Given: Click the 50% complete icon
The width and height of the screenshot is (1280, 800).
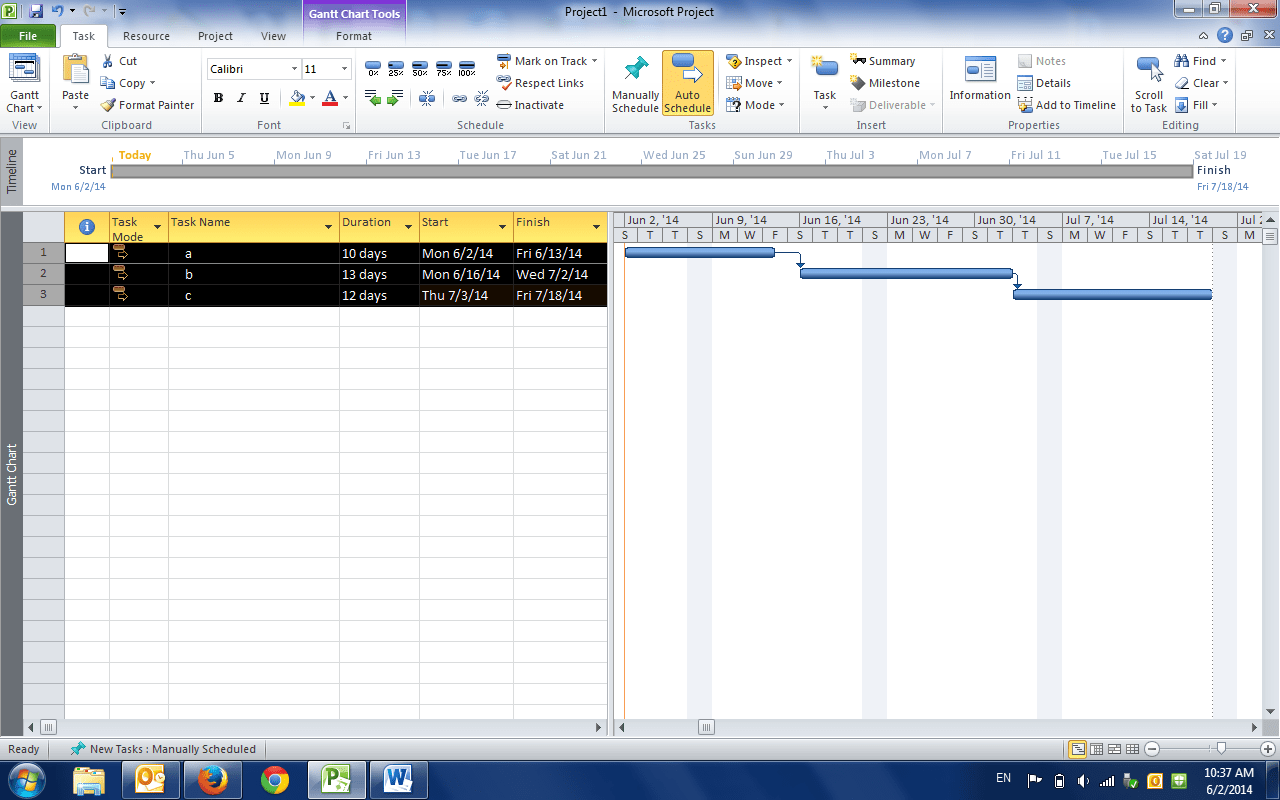Looking at the screenshot, I should [419, 66].
